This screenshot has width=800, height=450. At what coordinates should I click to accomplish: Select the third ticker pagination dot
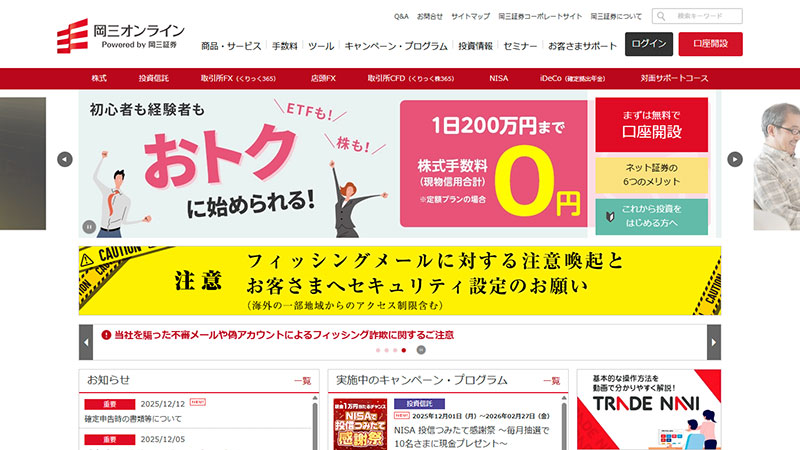coord(395,350)
